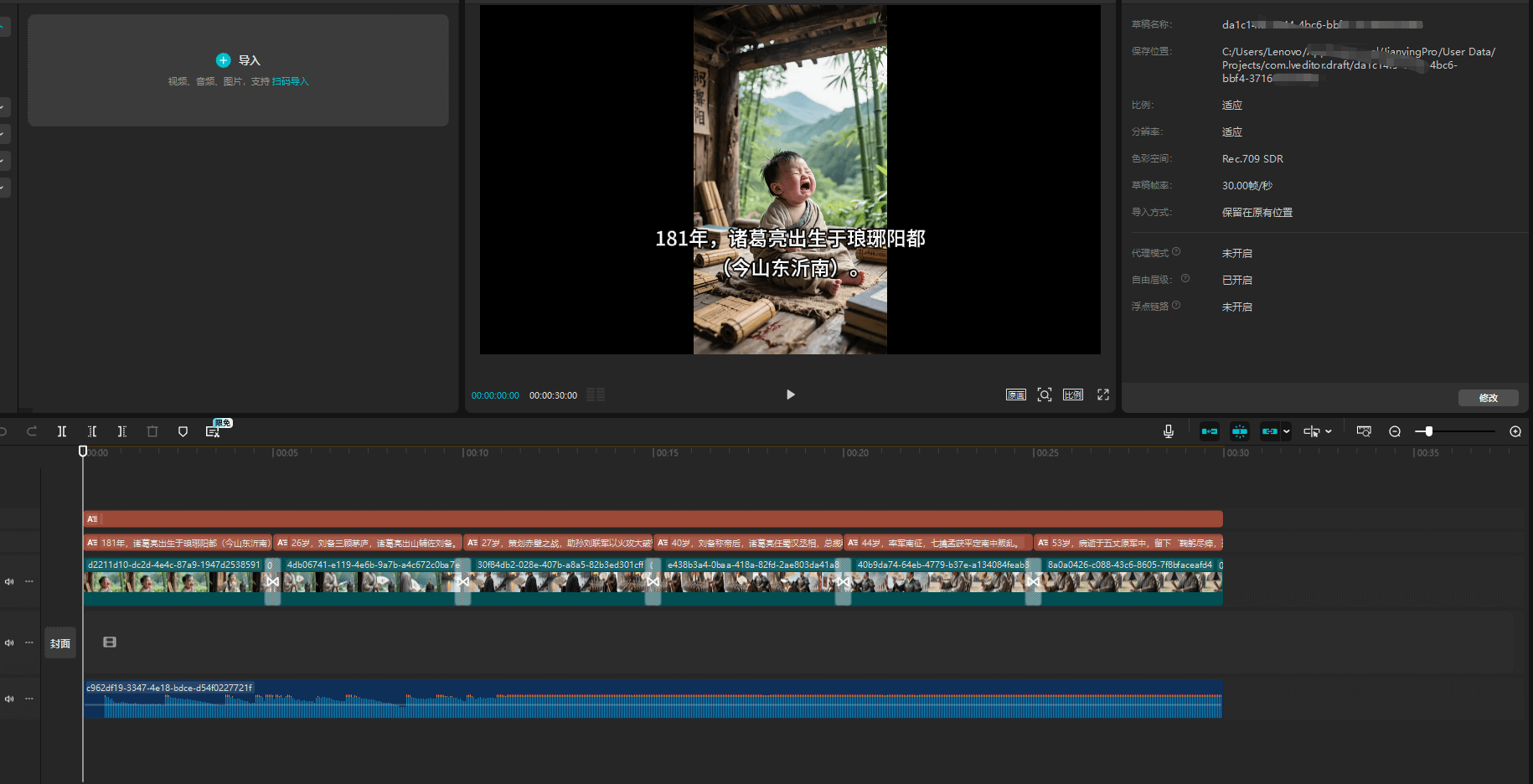
Task: Click the split clip tool
Action: click(x=62, y=431)
